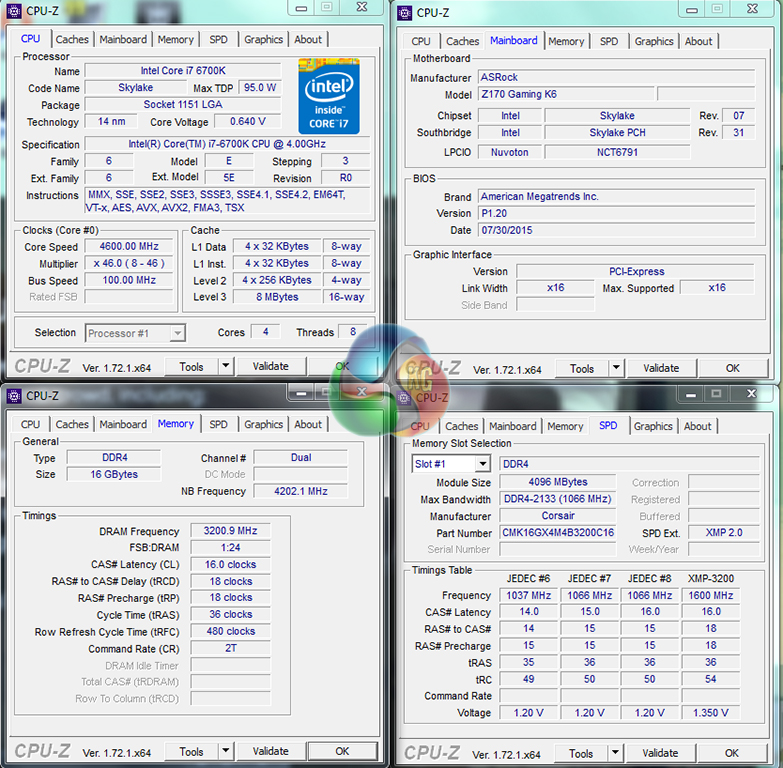Expand Tools dropdown arrow in the CPU window
Image resolution: width=783 pixels, height=768 pixels.
coord(225,367)
